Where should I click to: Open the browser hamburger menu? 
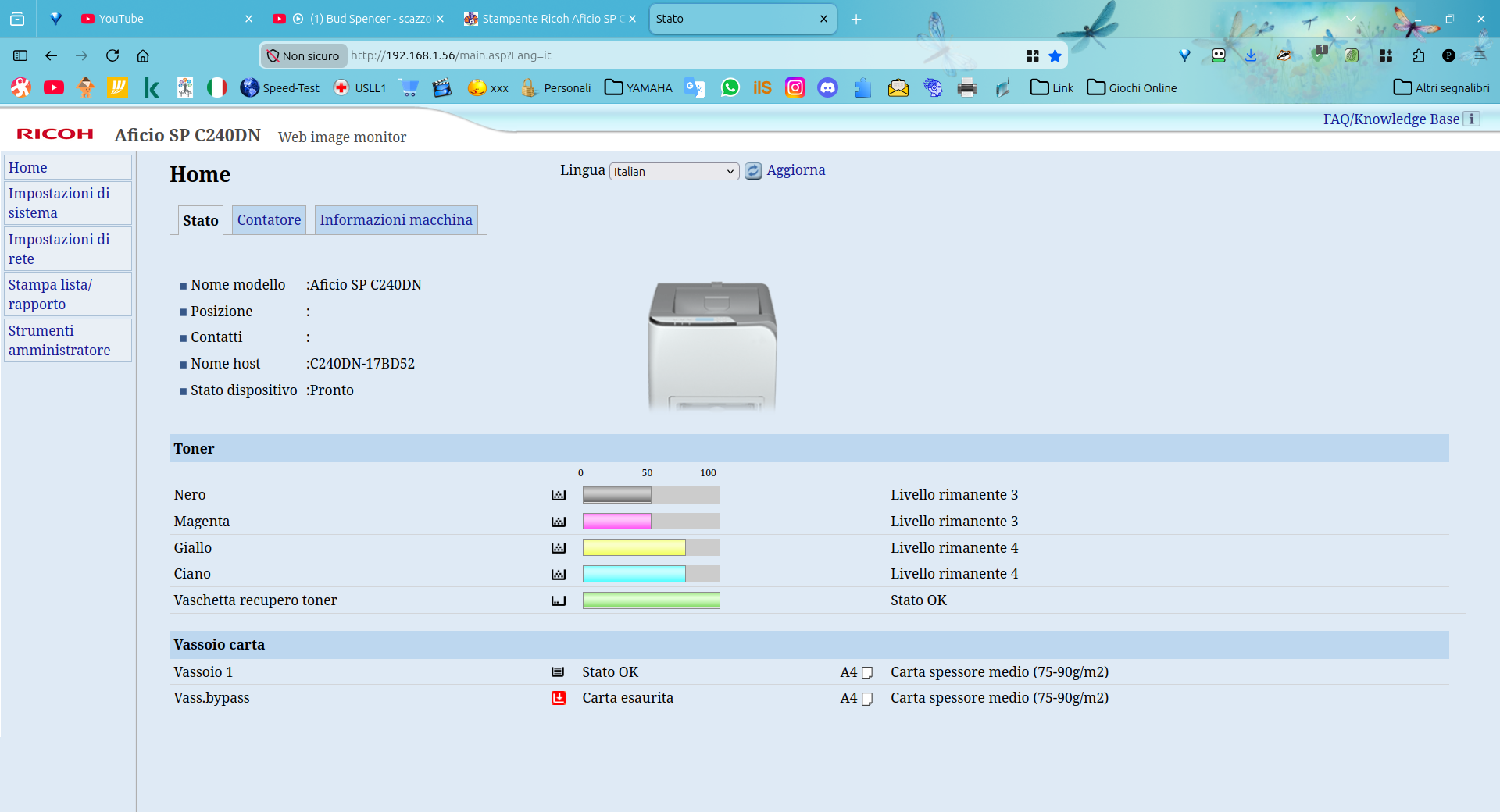point(1480,55)
